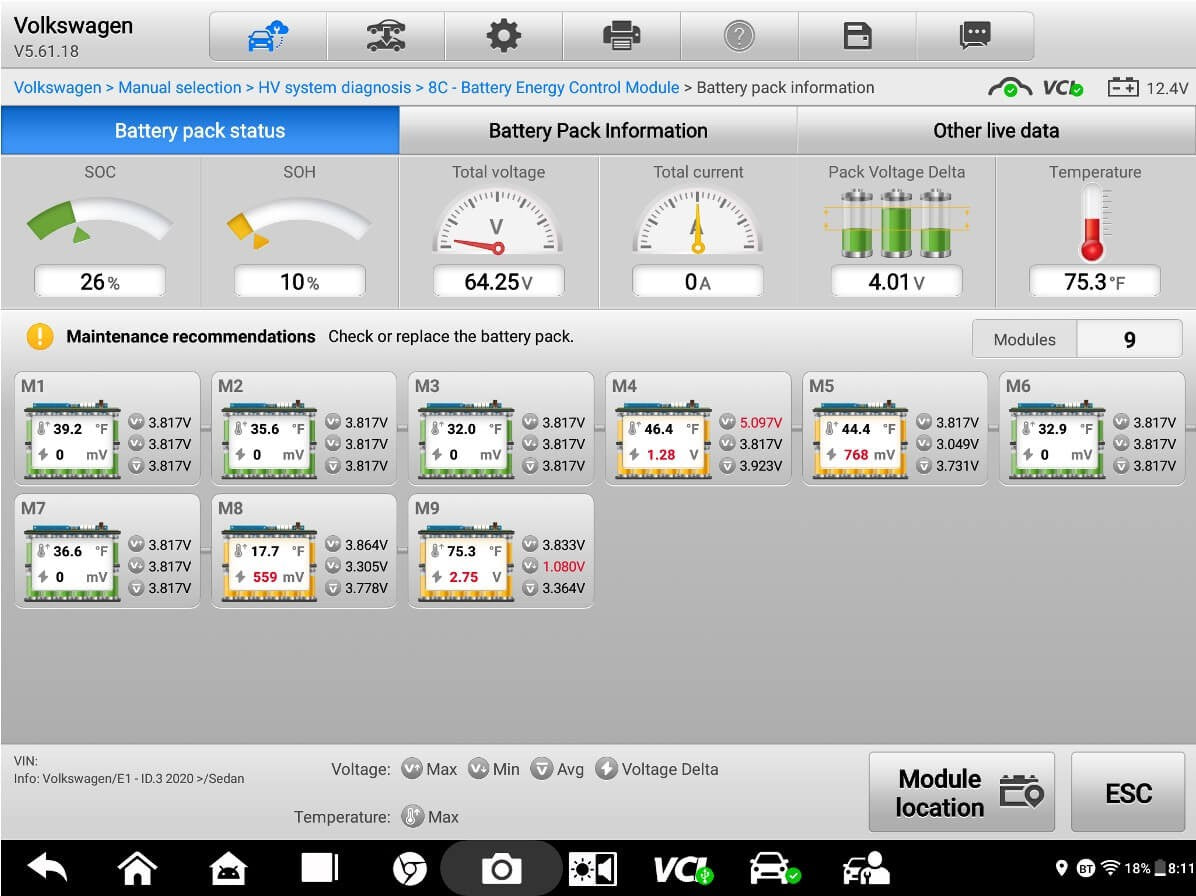Open the vehicle swap toolbar icon
The width and height of the screenshot is (1196, 896).
point(385,37)
